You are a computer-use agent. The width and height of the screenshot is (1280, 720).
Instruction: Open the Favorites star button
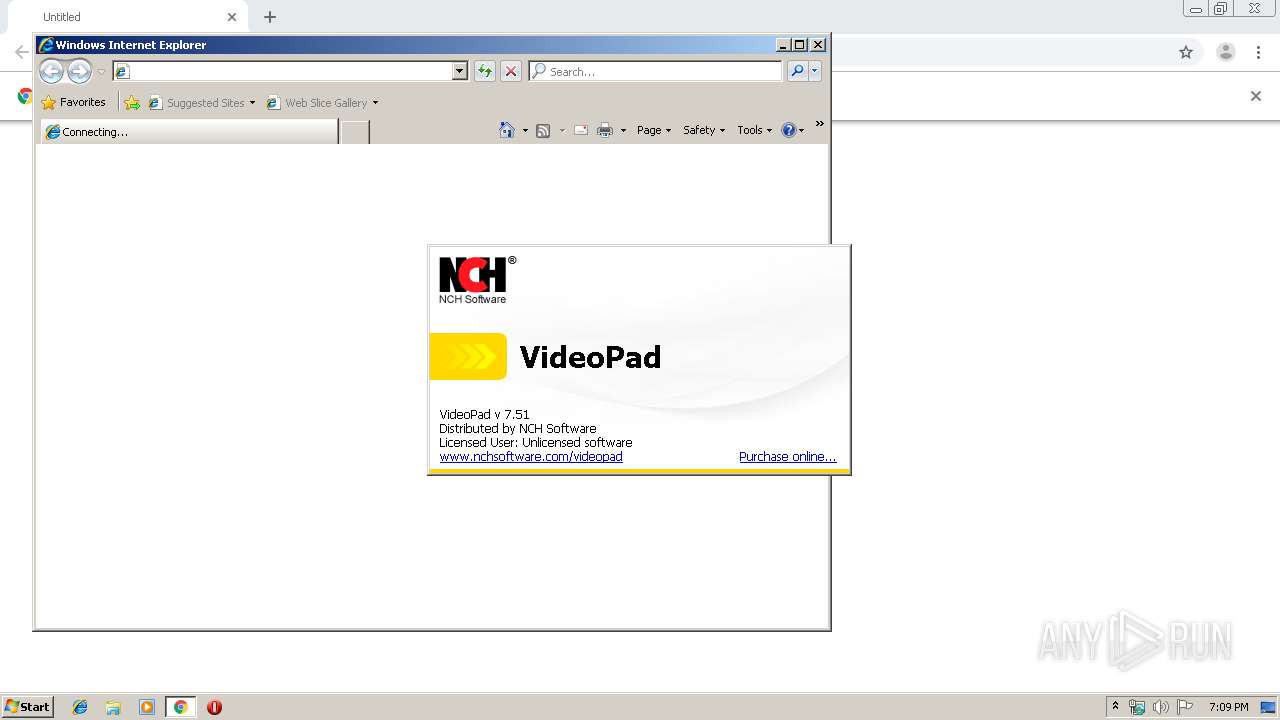(74, 102)
